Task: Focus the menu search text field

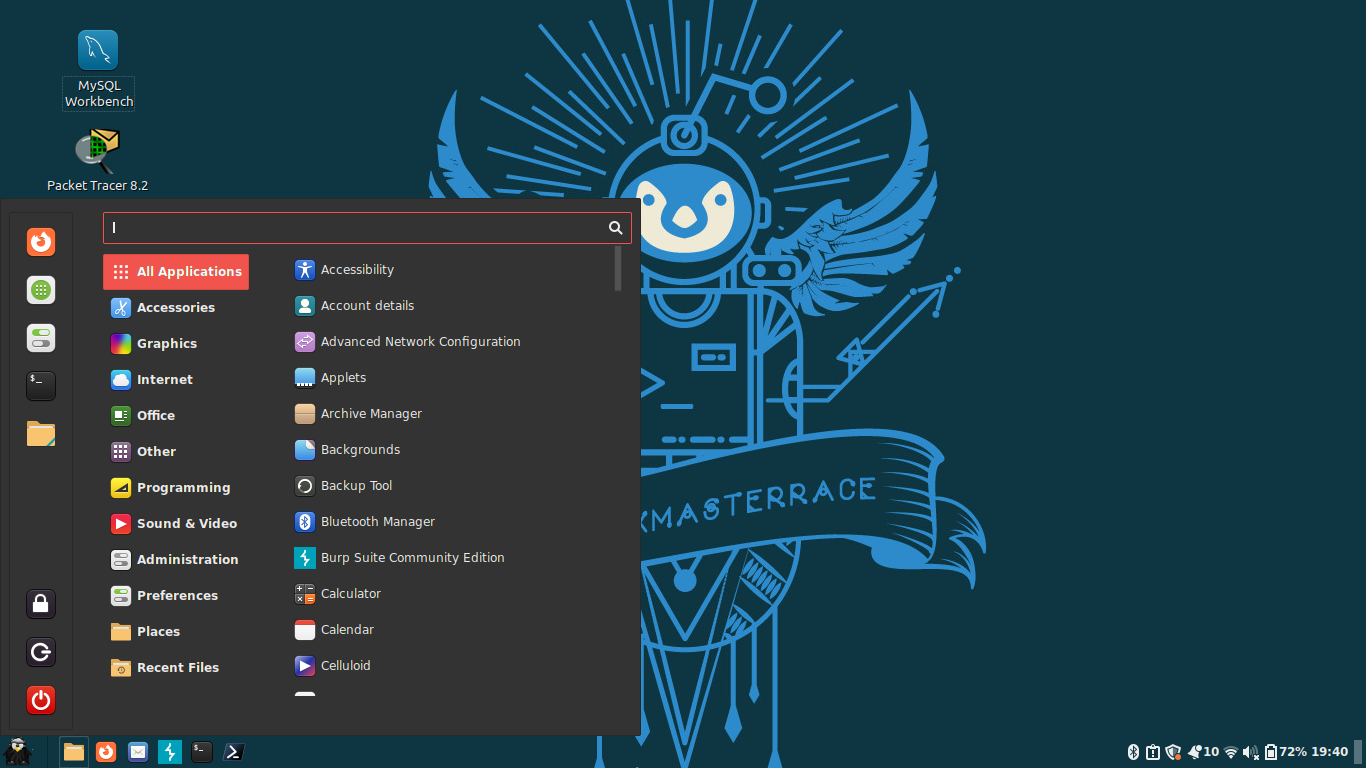Action: point(367,228)
